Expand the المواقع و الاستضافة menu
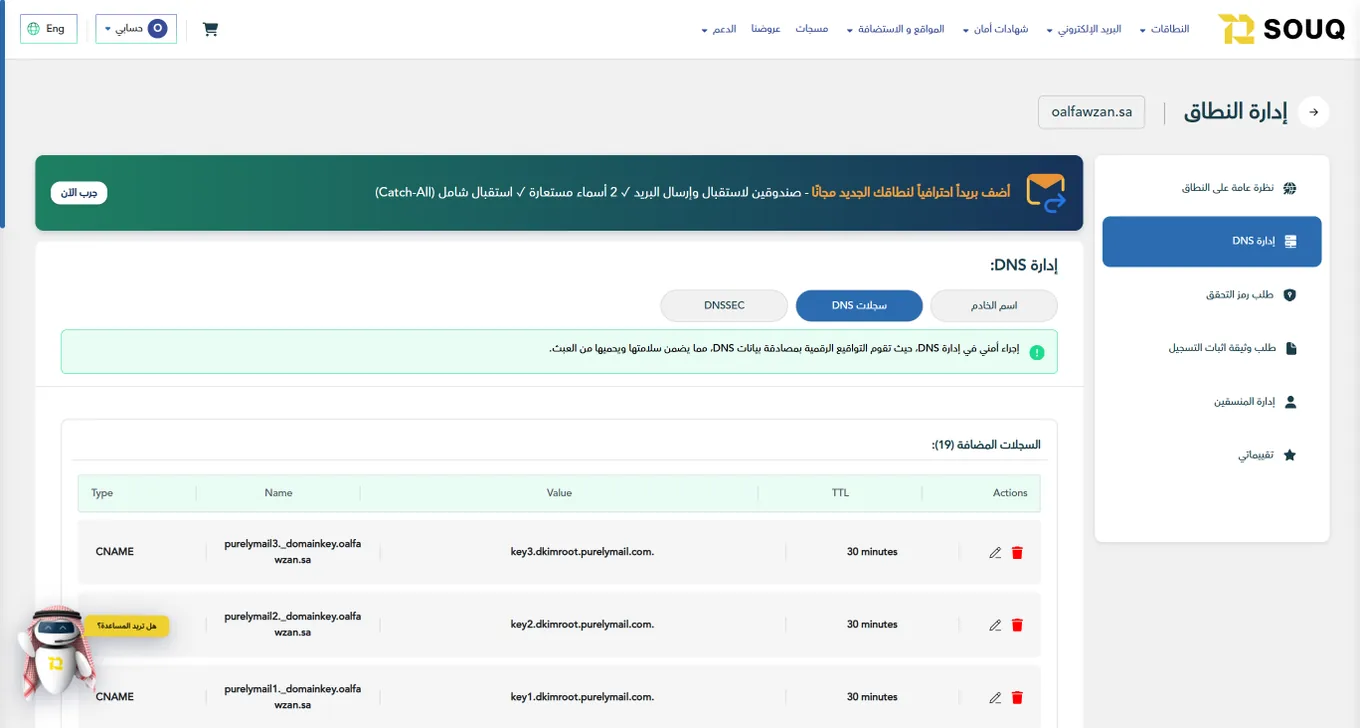The height and width of the screenshot is (728, 1360). [895, 29]
